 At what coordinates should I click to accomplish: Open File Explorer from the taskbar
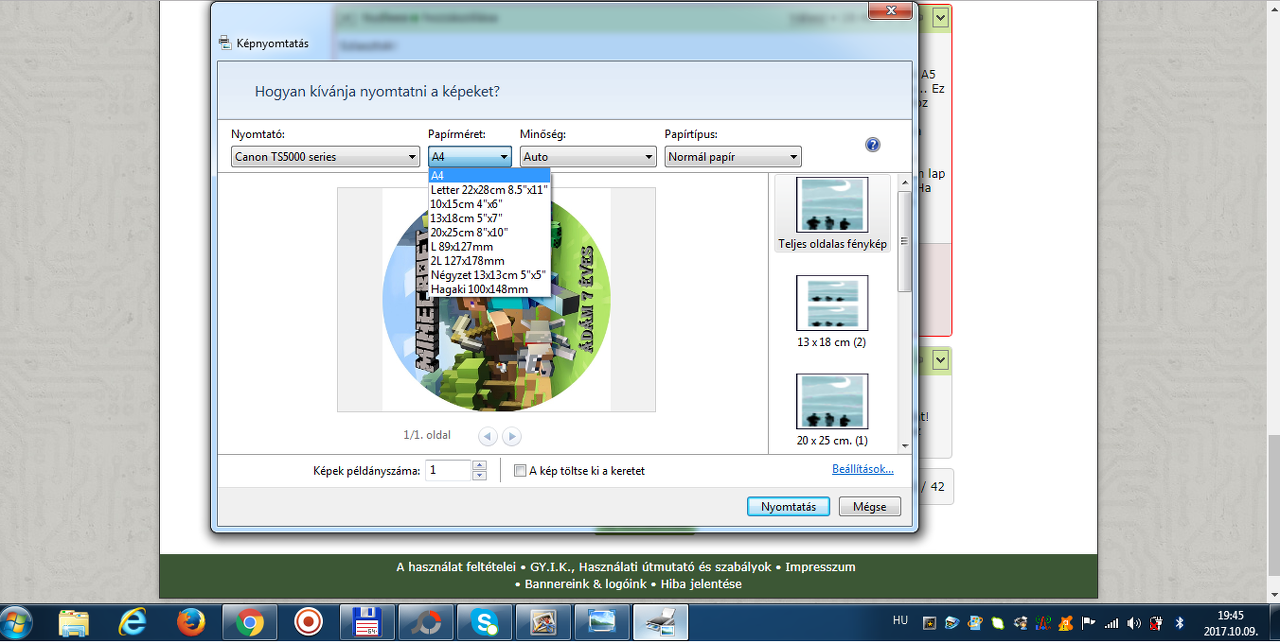tap(74, 623)
